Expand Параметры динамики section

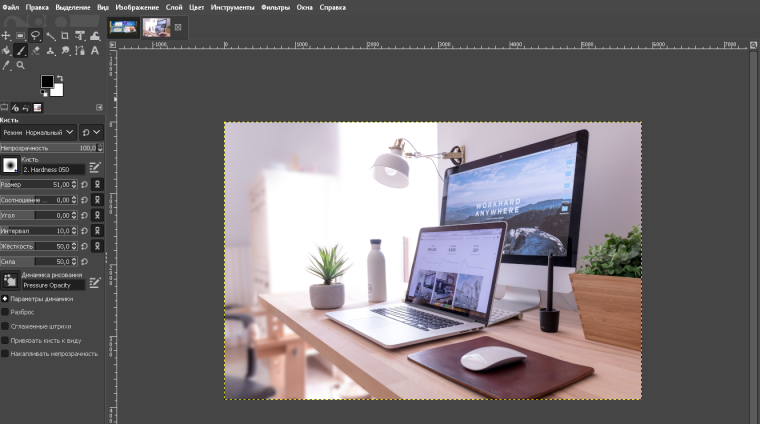(x=5, y=298)
